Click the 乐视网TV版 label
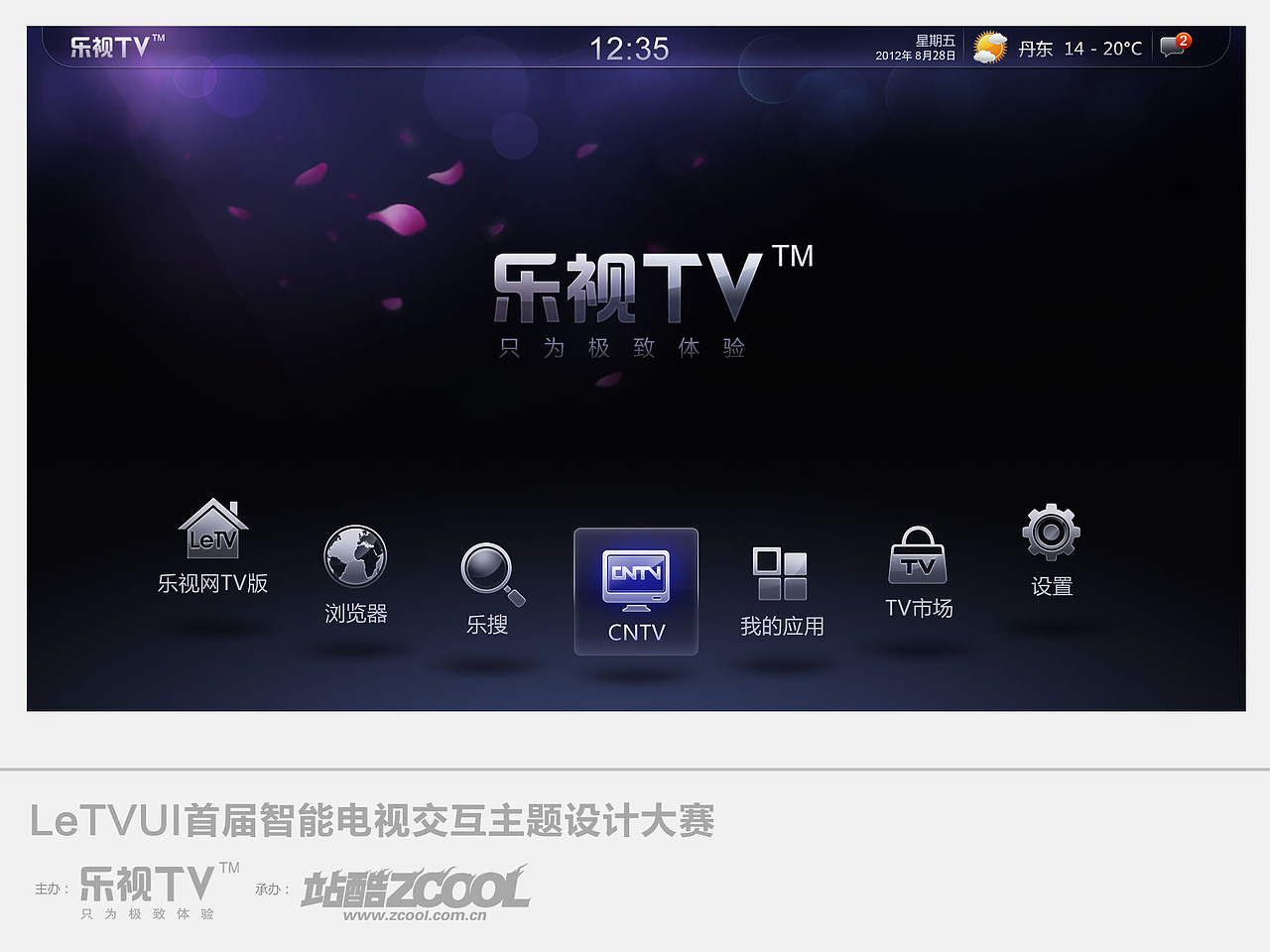Screen dimensions: 1270x952 (212, 583)
